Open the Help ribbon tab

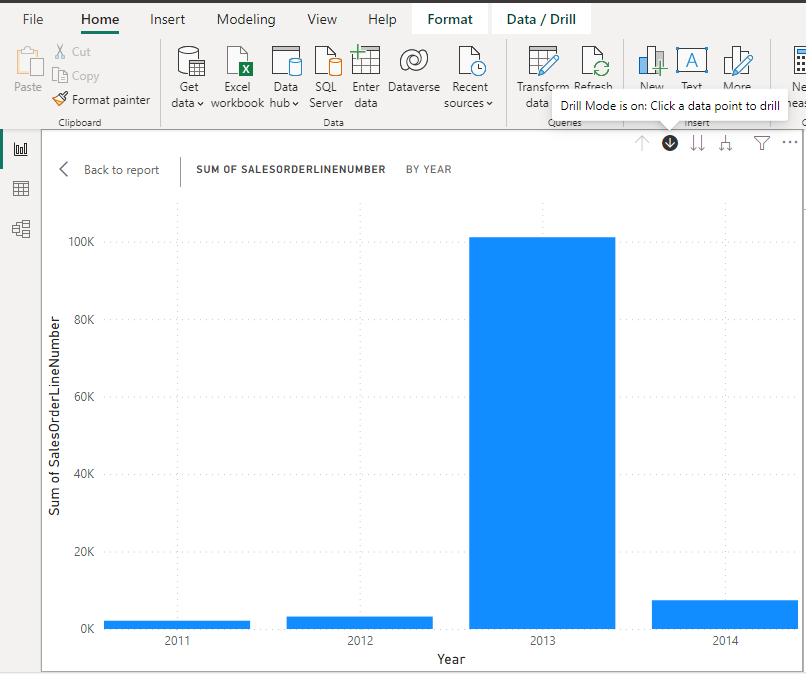pyautogui.click(x=382, y=20)
